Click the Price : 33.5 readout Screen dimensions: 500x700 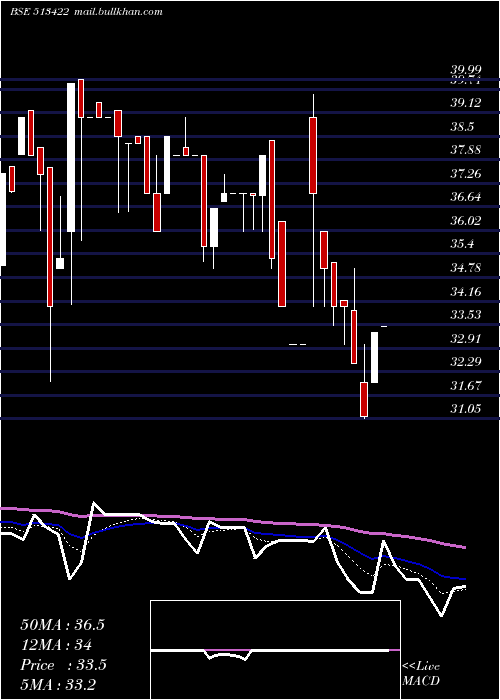click(63, 665)
